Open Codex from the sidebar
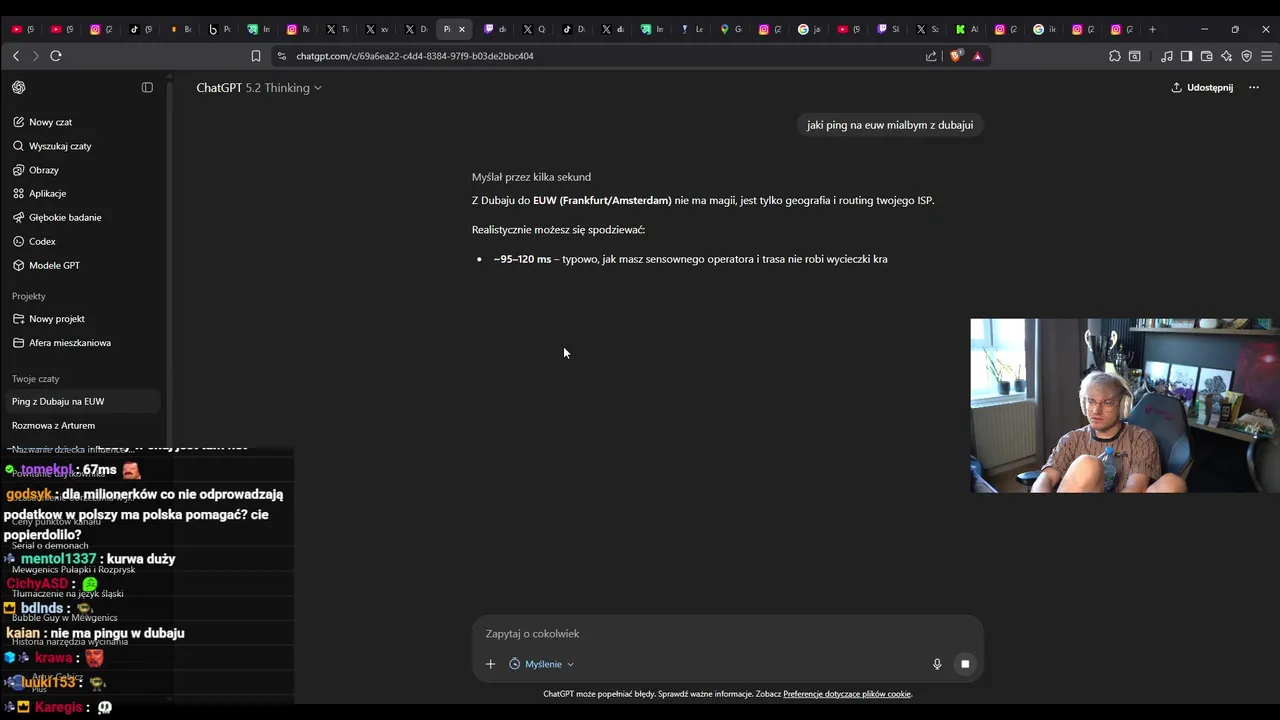1280x720 pixels. [x=42, y=242]
